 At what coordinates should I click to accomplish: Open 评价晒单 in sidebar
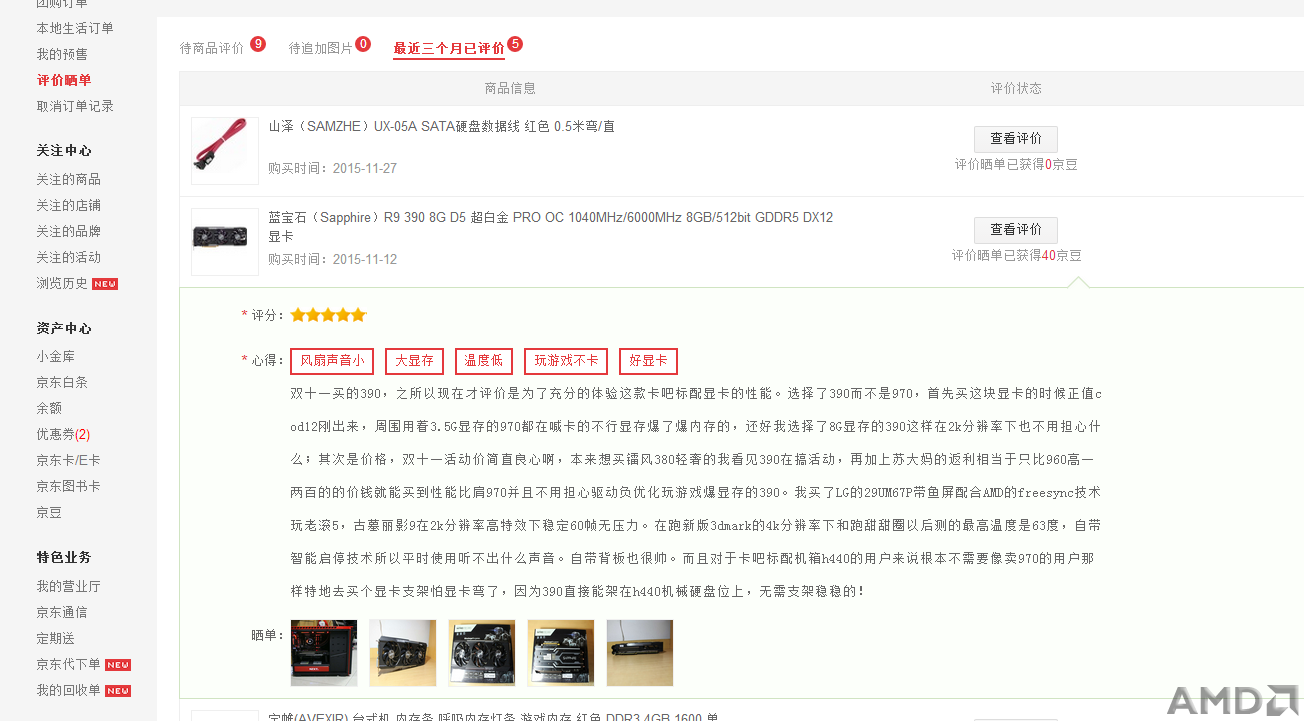[64, 80]
